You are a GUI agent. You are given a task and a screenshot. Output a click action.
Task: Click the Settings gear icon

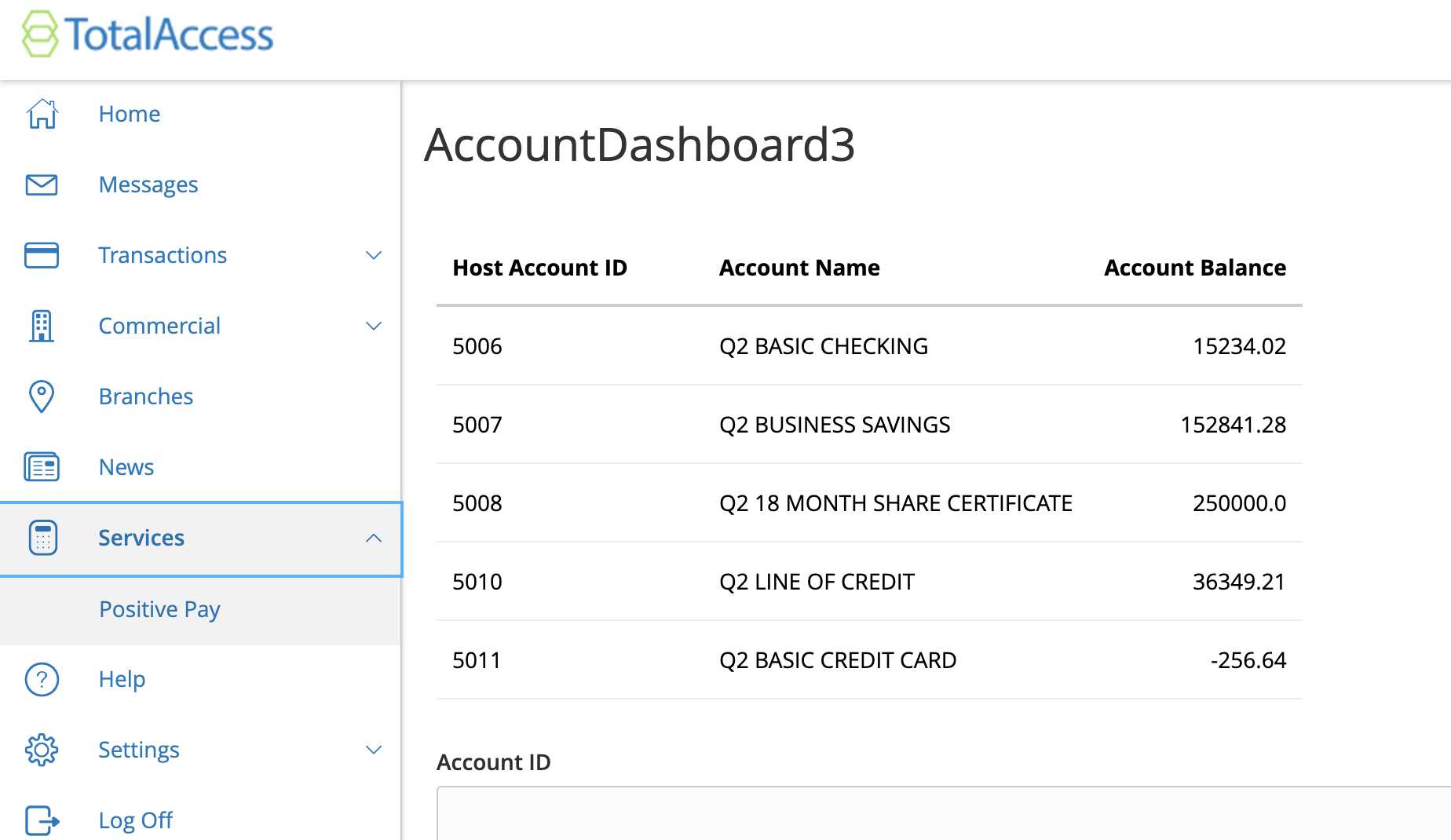[42, 750]
